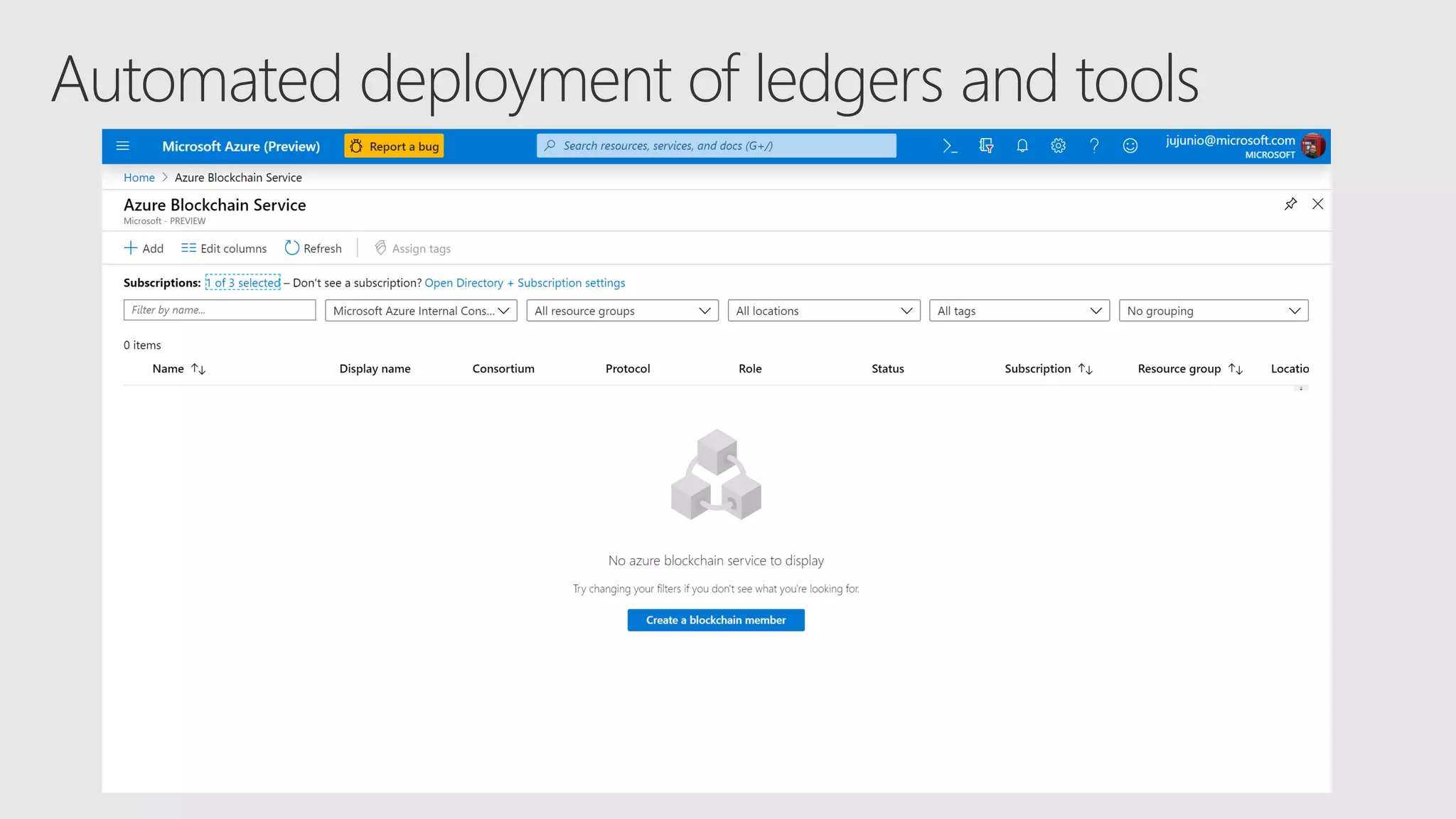The image size is (1456, 819).
Task: Open the Feedback smiley icon
Action: point(1130,146)
